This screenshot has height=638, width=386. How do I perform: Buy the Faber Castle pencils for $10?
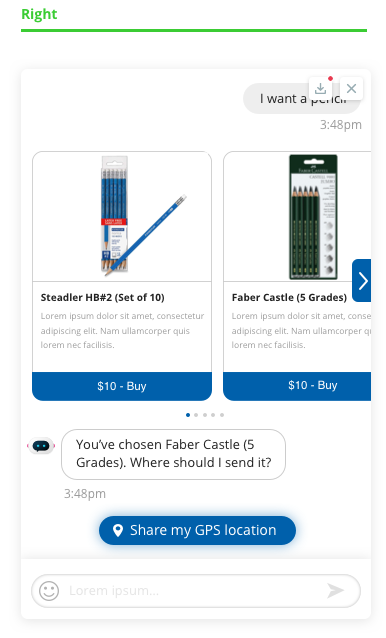[297, 386]
